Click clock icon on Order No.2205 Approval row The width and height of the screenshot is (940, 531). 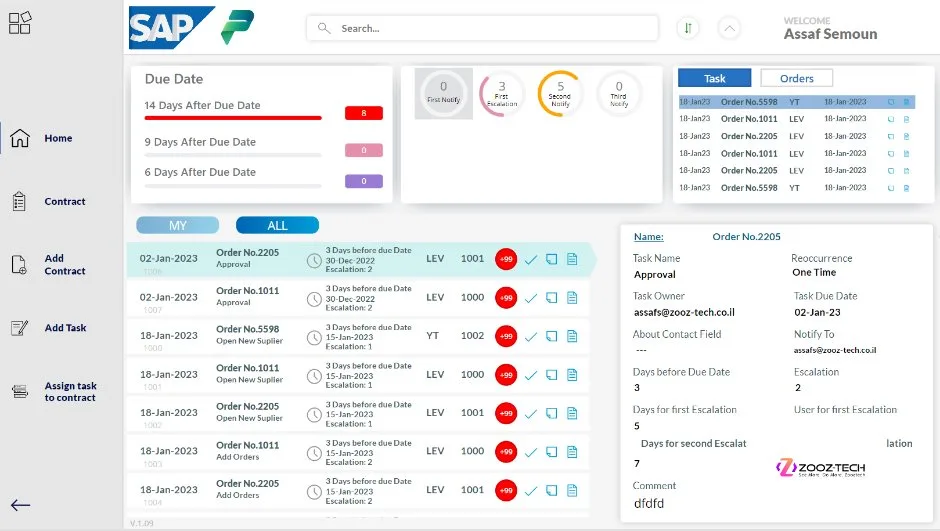(x=314, y=261)
